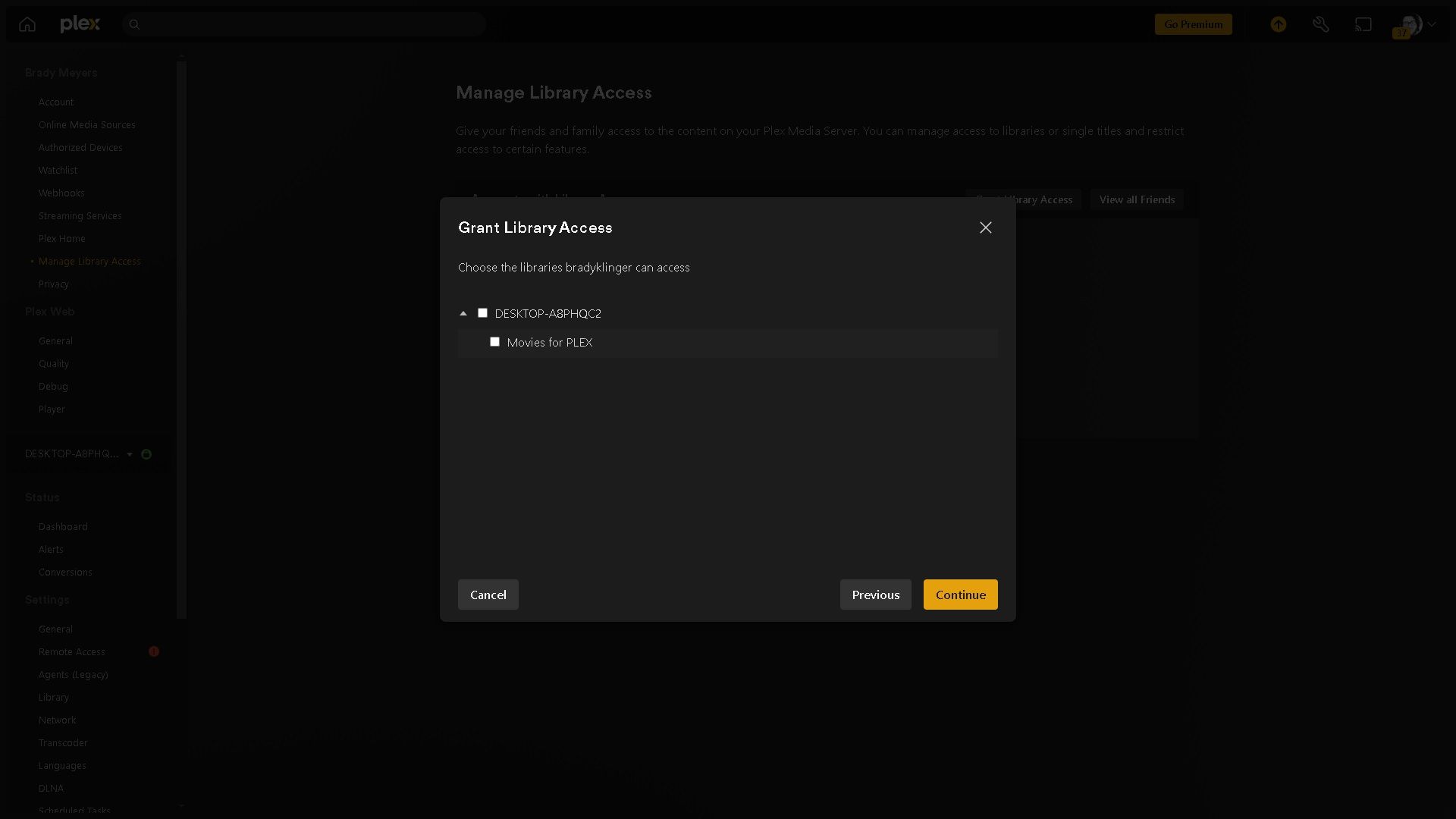Open the Transcoder settings page
Viewport: 1456px width, 819px height.
pyautogui.click(x=63, y=742)
